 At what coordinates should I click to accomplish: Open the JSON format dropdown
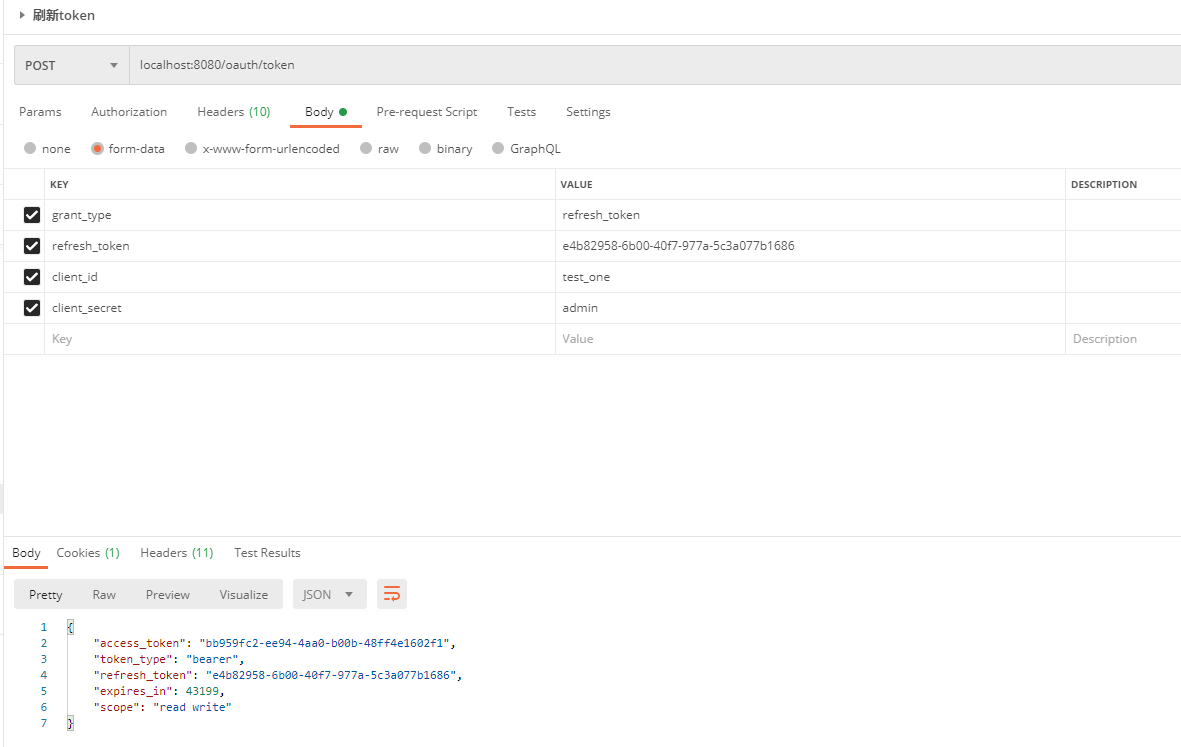329,594
